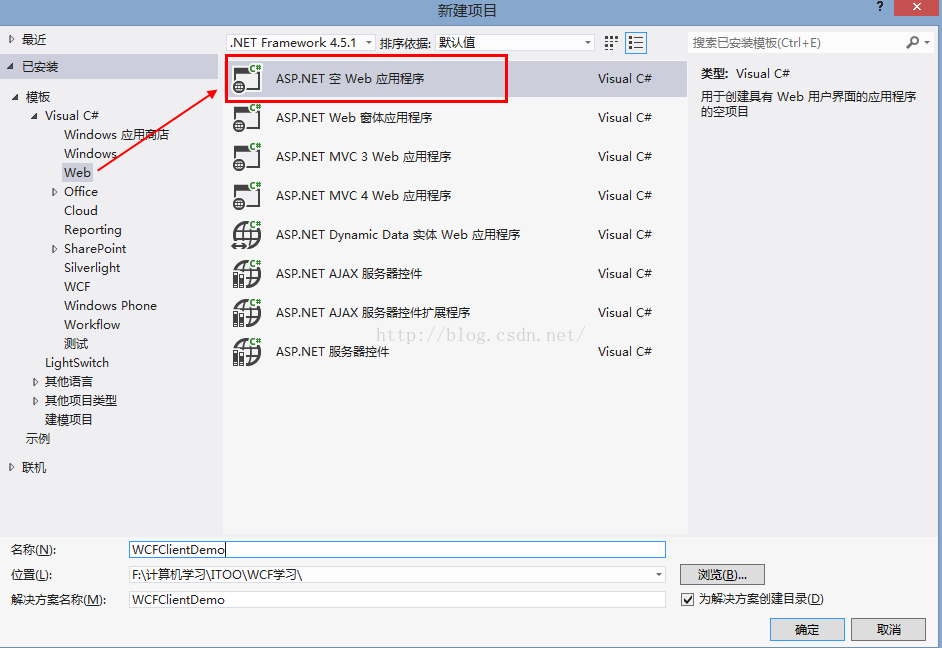Expand the 其他项目类型 tree node

point(35,401)
